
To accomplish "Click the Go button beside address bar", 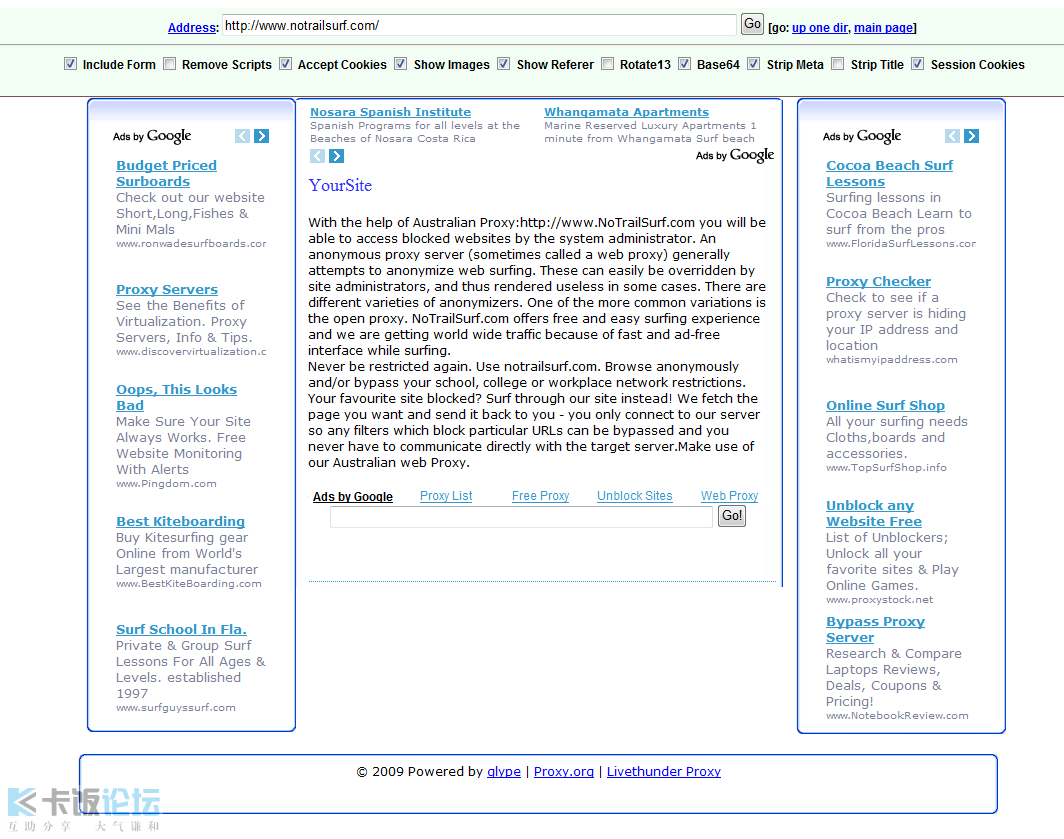I will coord(752,24).
